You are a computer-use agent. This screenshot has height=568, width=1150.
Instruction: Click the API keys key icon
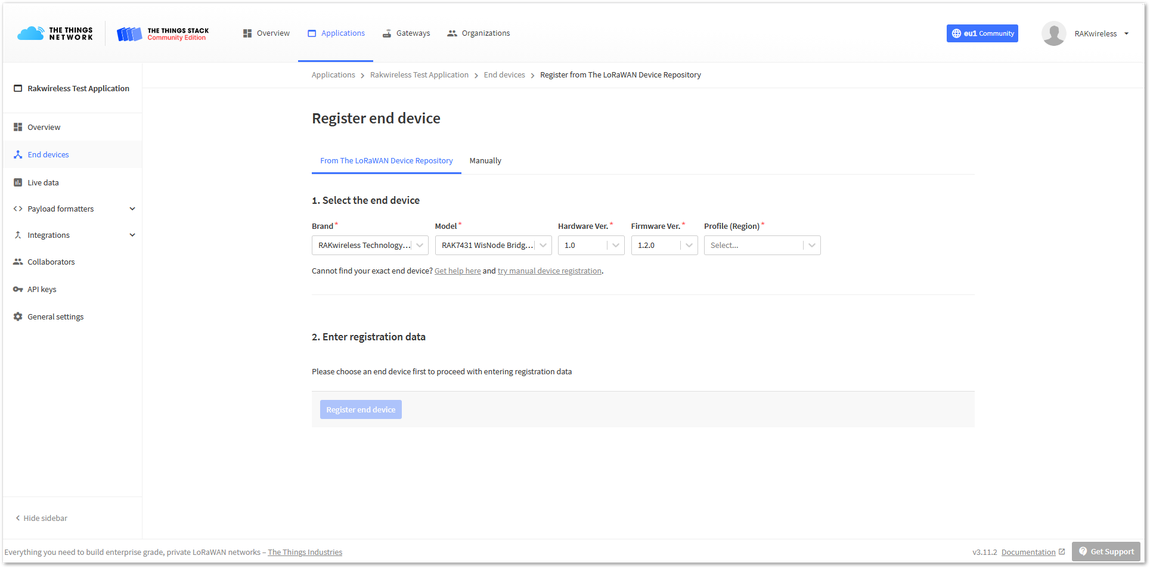(18, 289)
